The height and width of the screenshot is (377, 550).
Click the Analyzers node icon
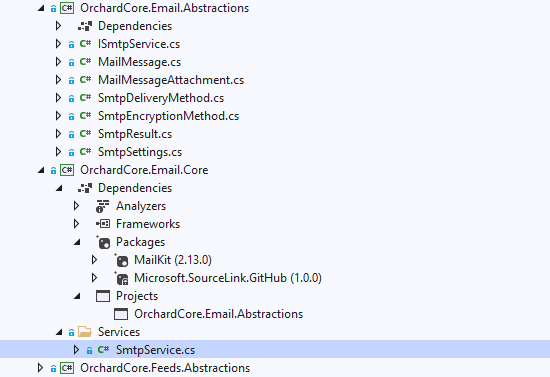click(103, 206)
